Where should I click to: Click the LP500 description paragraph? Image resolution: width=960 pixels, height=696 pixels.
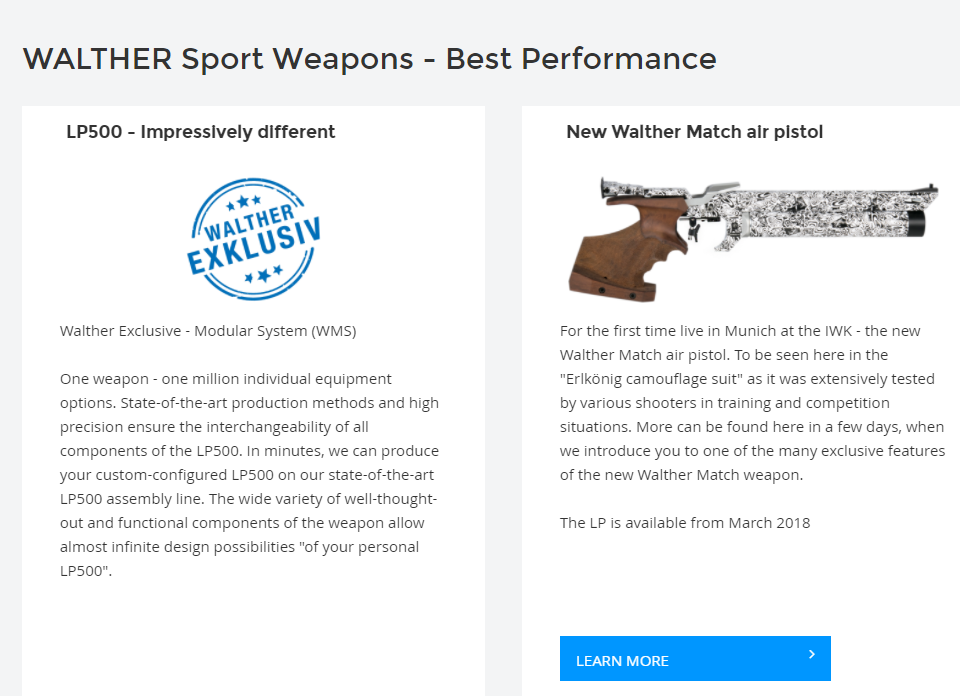click(250, 475)
